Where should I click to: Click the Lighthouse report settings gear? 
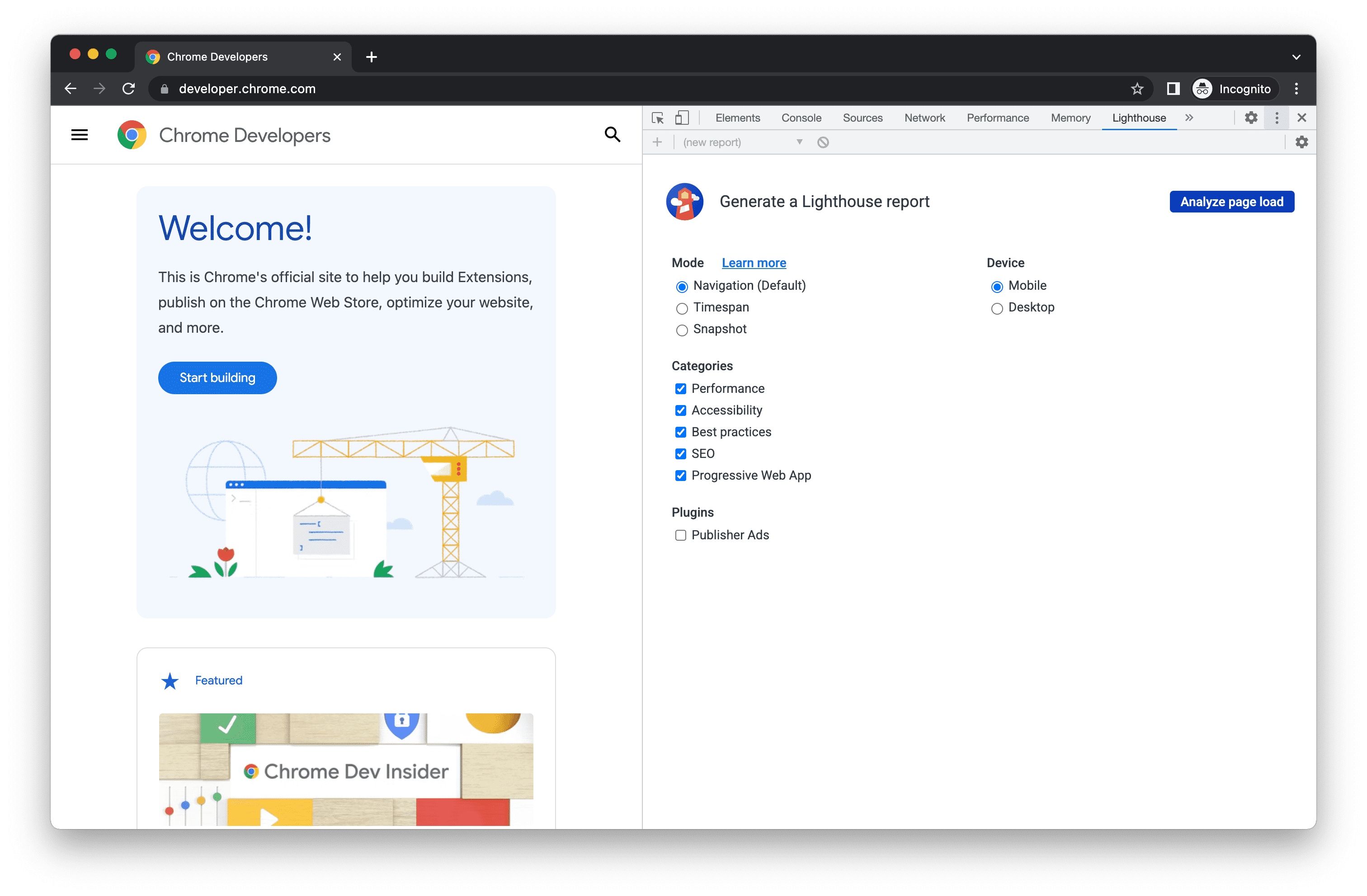click(1301, 141)
